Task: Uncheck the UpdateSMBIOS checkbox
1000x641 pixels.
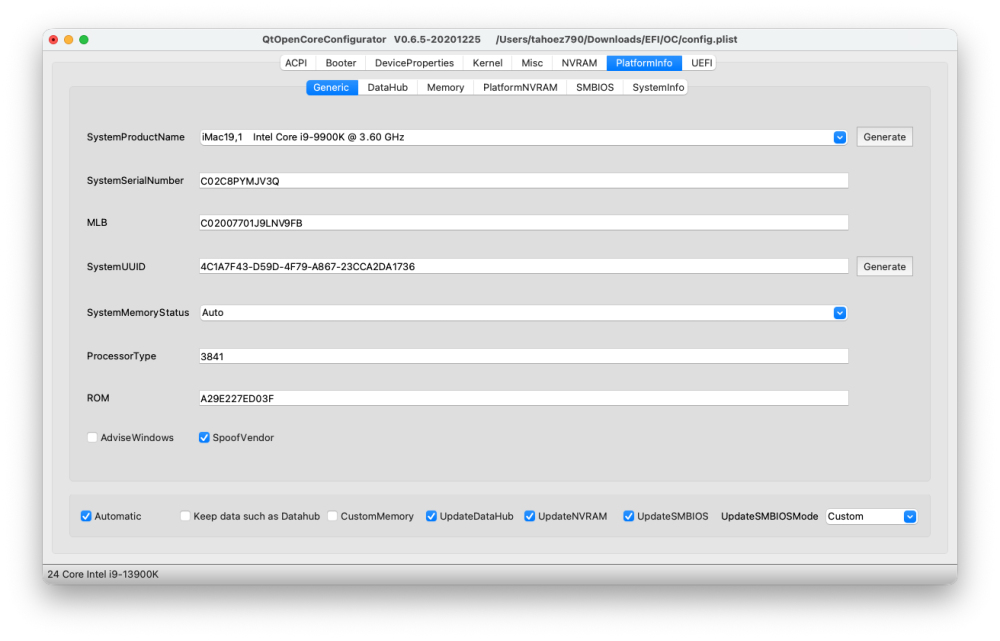Action: coord(628,516)
